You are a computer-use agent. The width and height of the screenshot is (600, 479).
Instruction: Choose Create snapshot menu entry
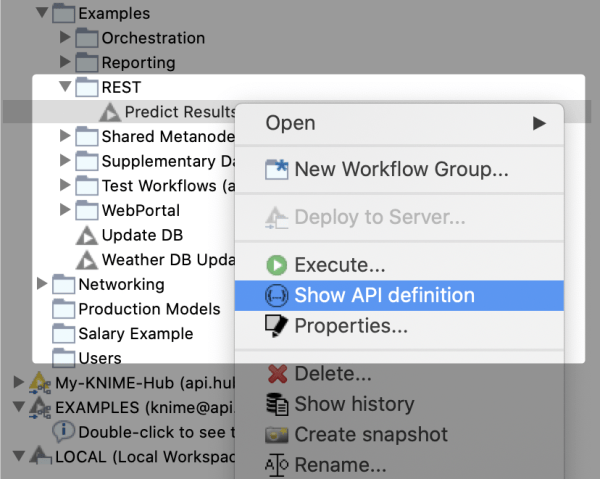tap(399, 435)
